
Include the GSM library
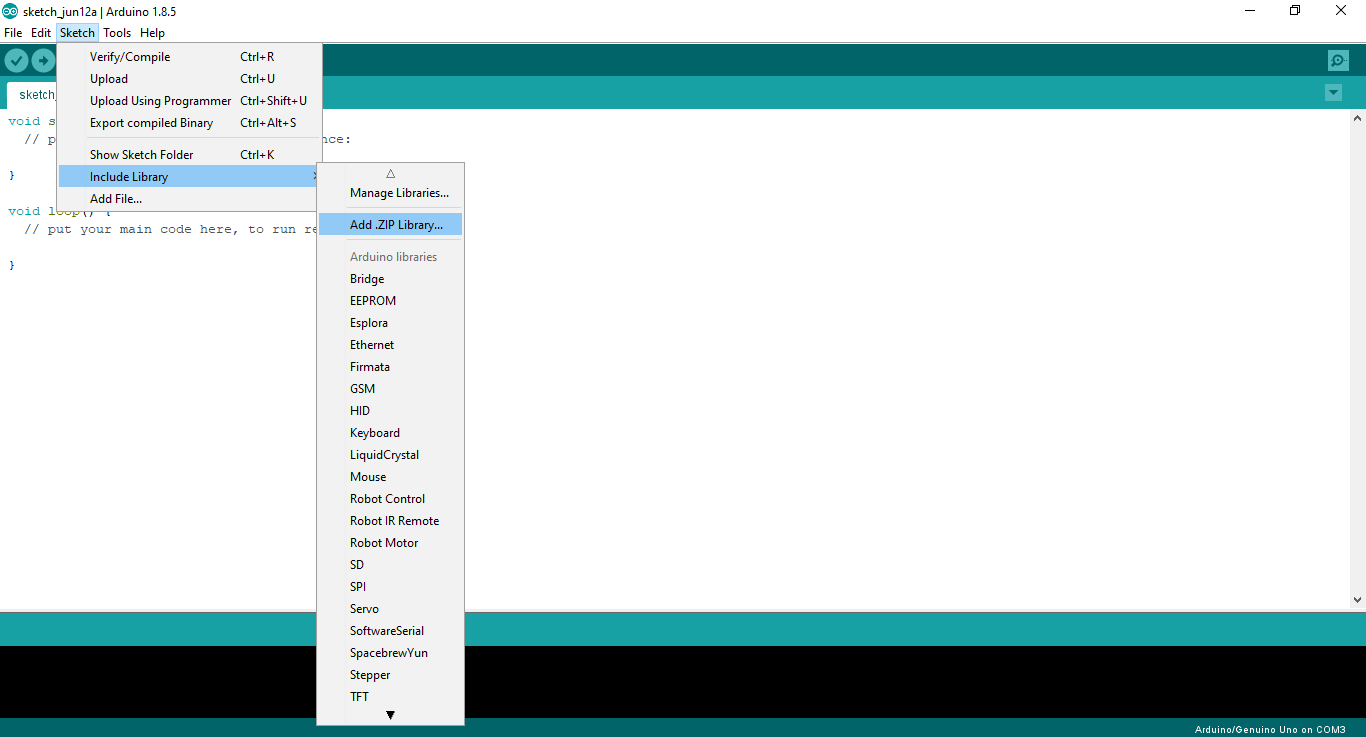pos(390,389)
